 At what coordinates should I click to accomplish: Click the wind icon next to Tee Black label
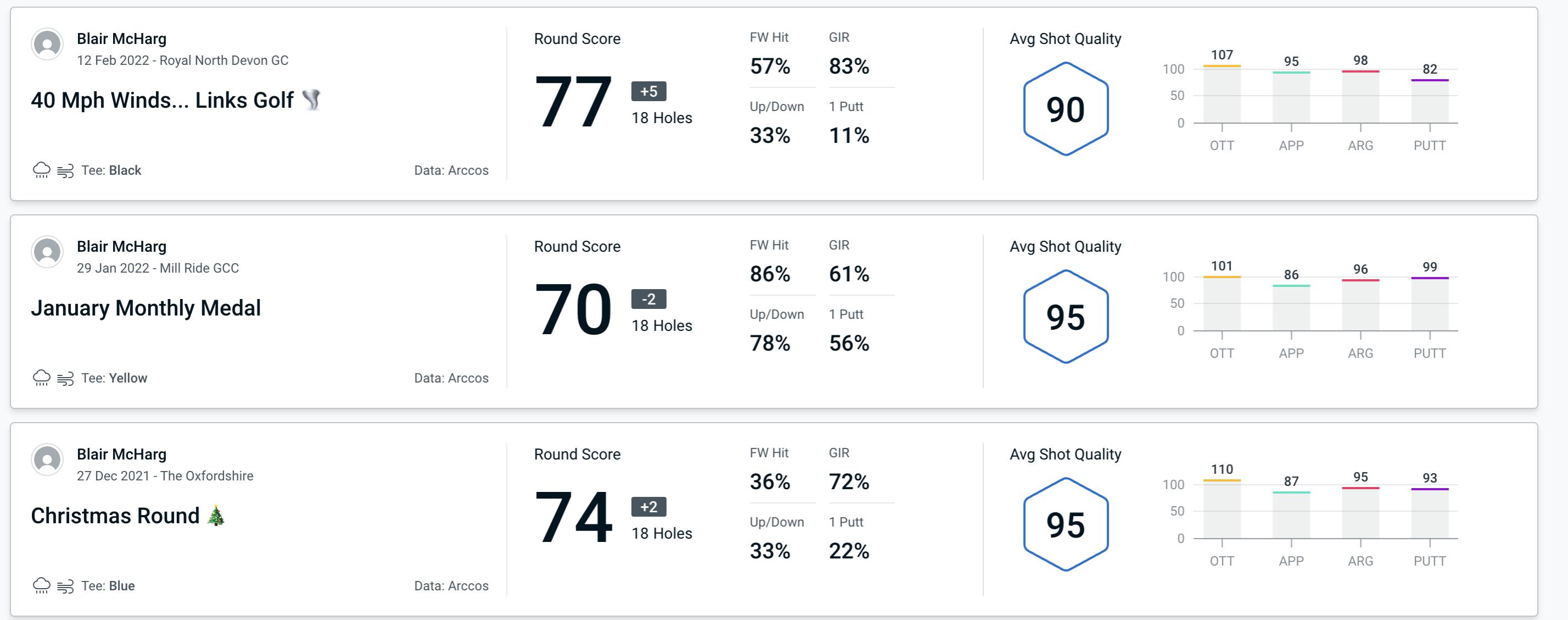point(66,169)
